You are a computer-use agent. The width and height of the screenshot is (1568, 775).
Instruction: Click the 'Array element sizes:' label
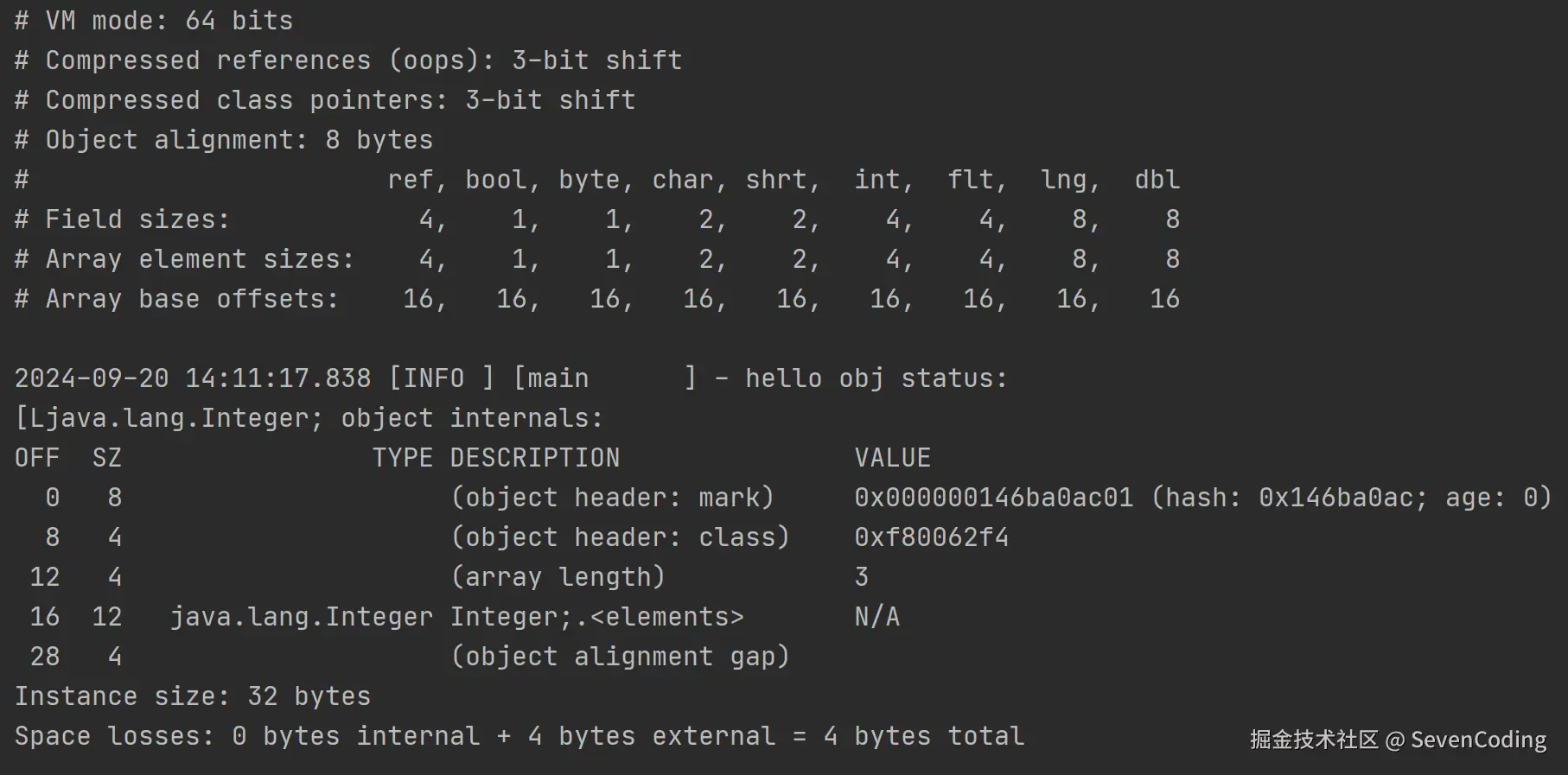(199, 259)
